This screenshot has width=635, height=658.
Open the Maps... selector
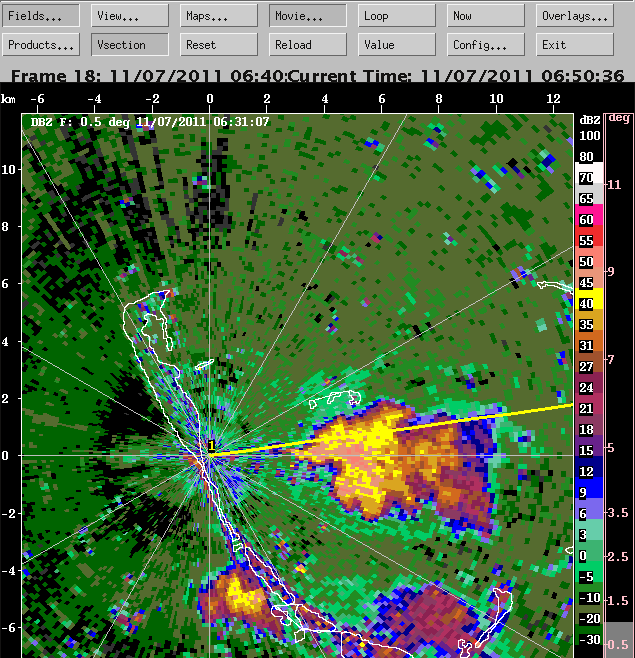click(219, 16)
